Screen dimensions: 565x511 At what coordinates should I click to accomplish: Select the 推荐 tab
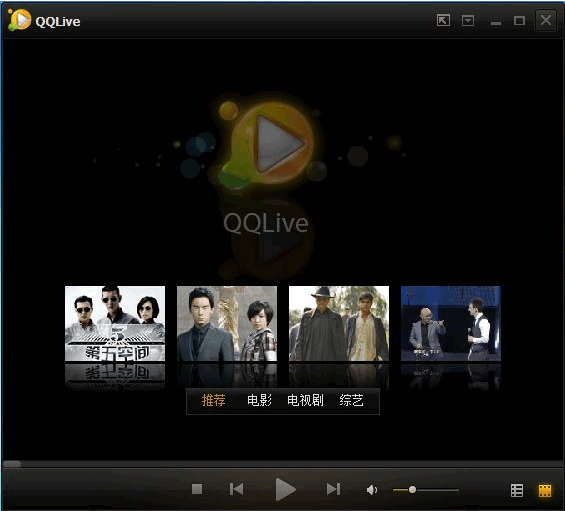[x=213, y=400]
